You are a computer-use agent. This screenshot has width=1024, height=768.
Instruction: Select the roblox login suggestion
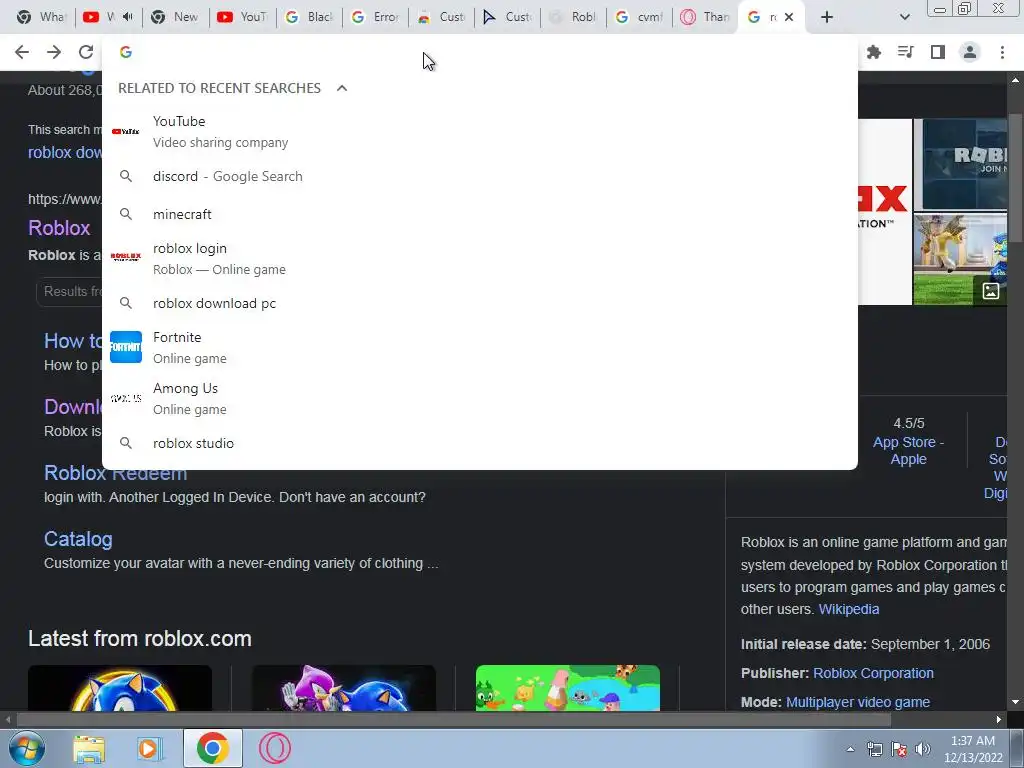coord(480,259)
